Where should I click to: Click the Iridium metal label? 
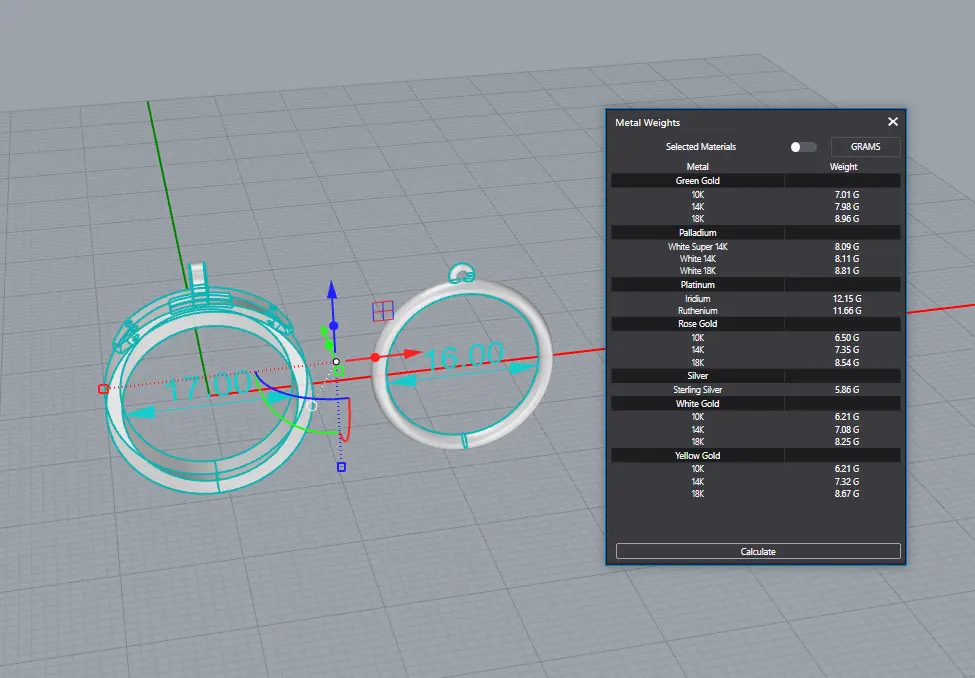[698, 299]
